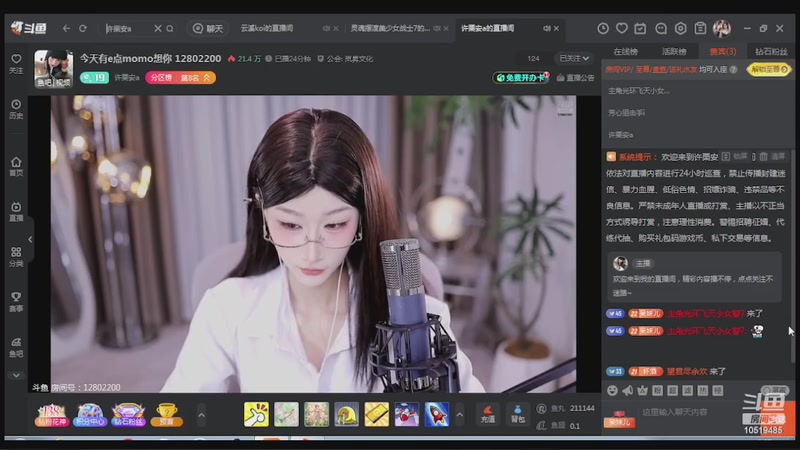Close the 云溪koi的直播间 tab

[x=336, y=29]
